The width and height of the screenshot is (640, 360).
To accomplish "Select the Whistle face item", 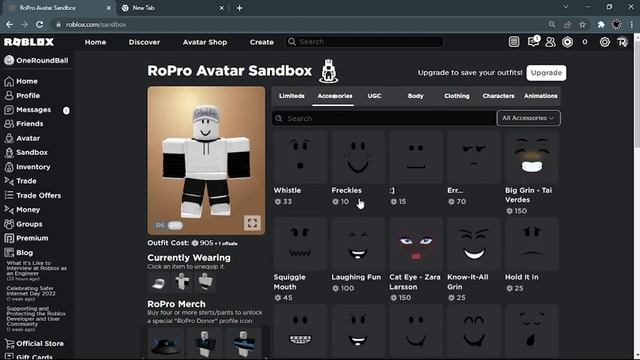I will click(300, 157).
